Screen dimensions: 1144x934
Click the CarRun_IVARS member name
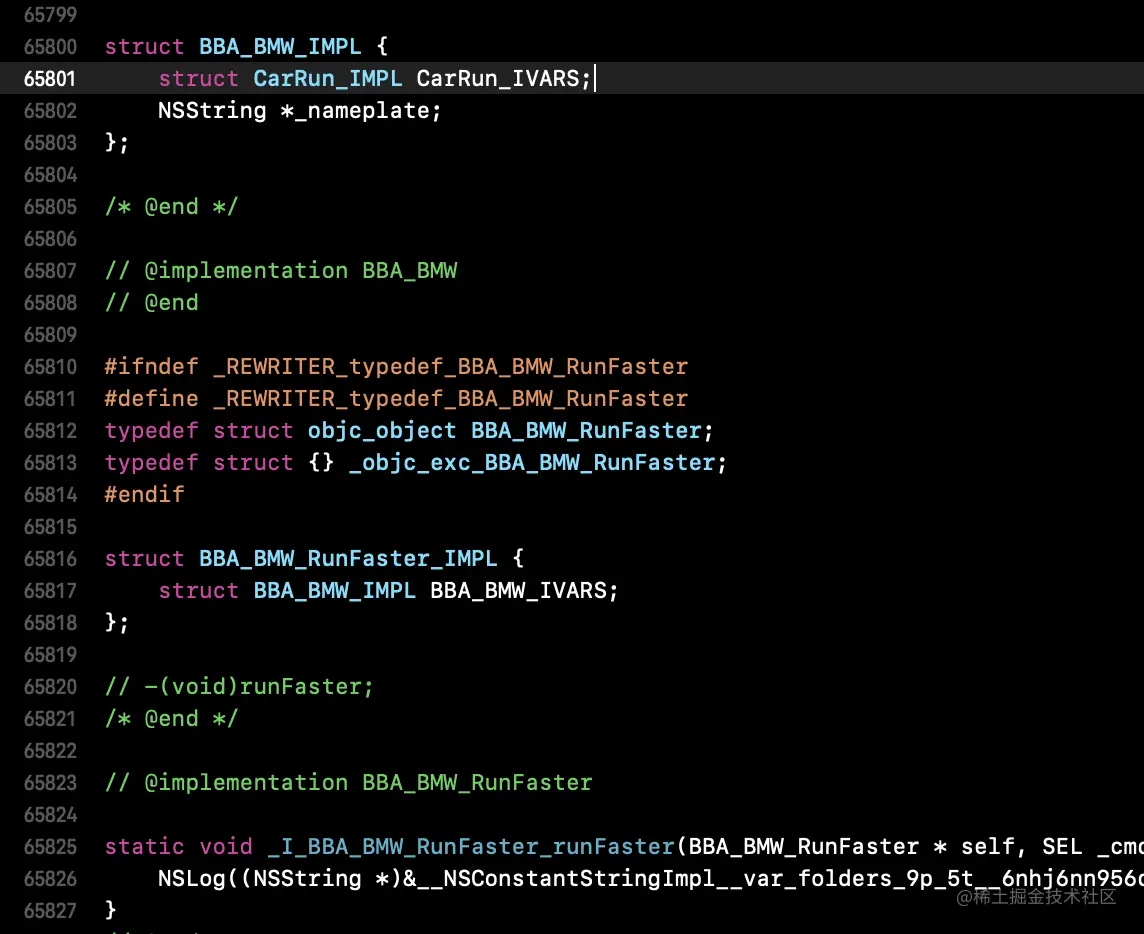(x=498, y=79)
